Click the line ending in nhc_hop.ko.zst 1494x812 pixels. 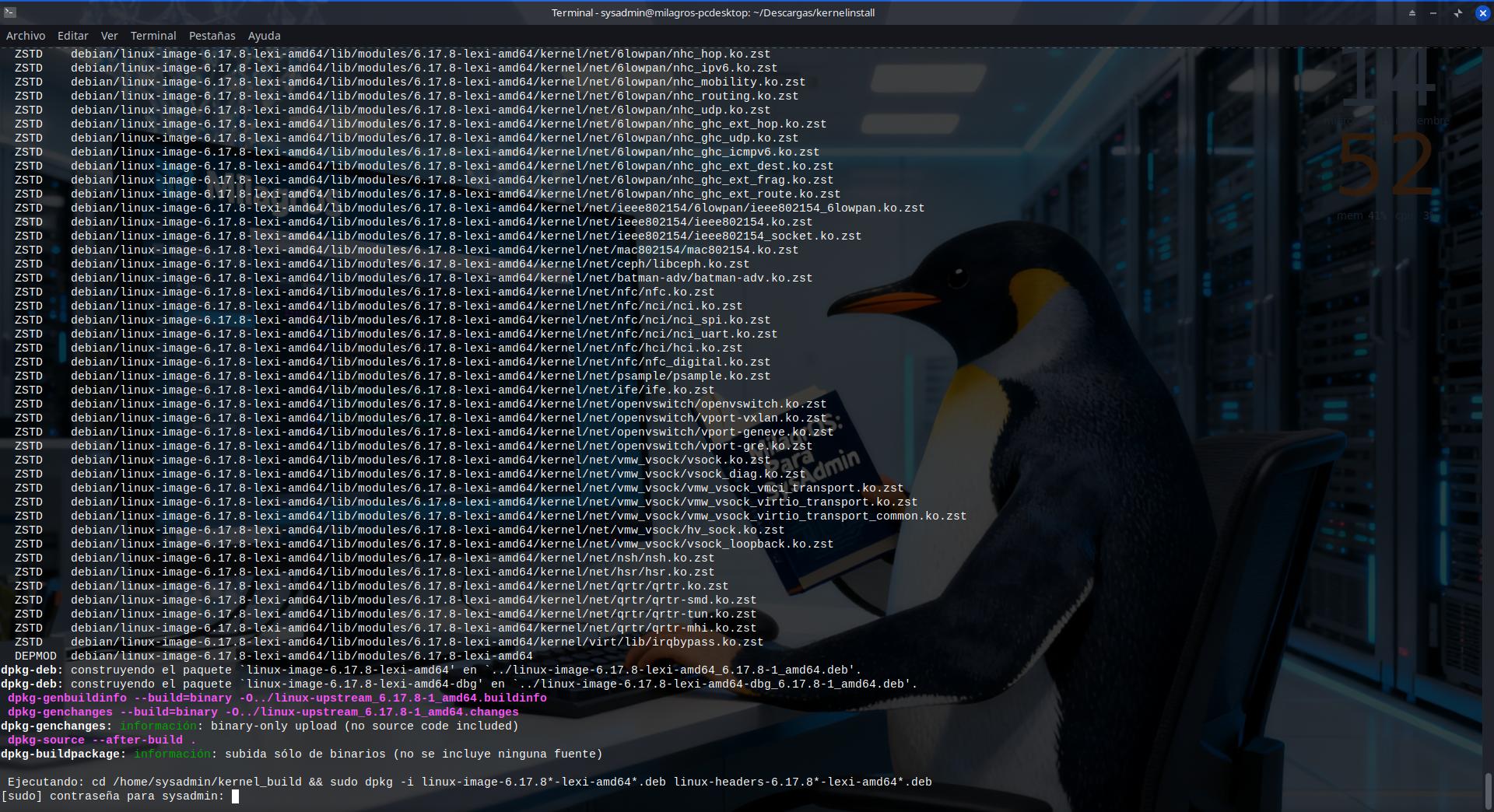coord(392,54)
